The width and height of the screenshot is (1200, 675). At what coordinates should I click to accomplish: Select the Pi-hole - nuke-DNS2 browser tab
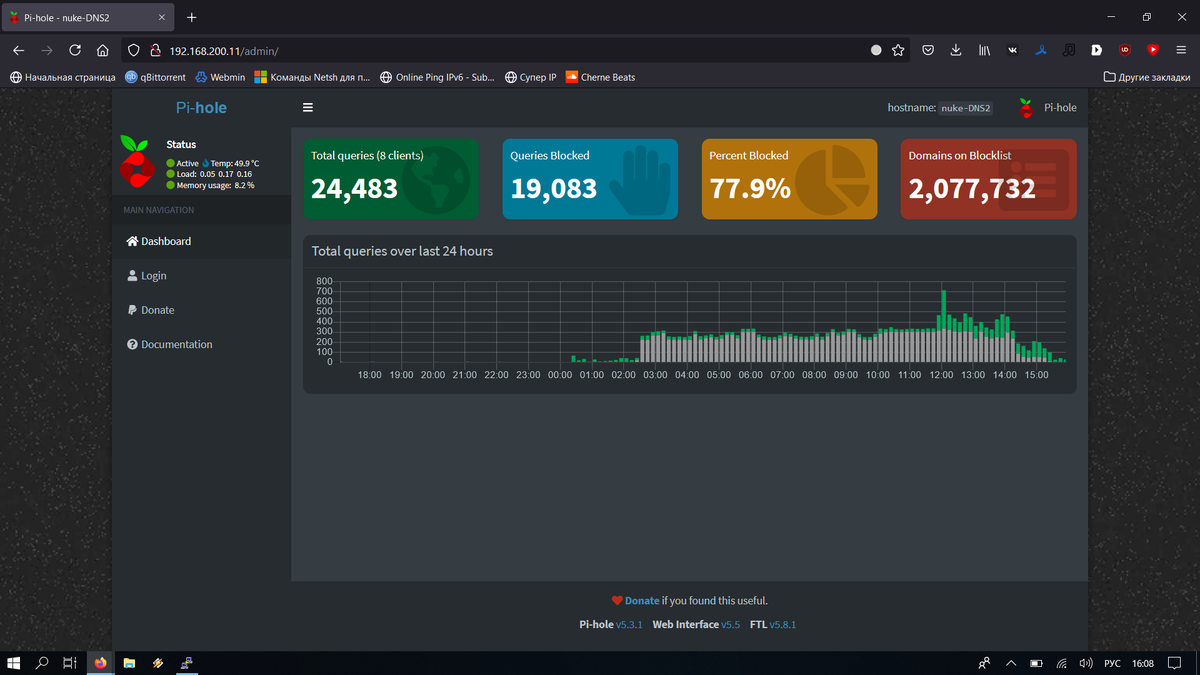click(x=88, y=17)
